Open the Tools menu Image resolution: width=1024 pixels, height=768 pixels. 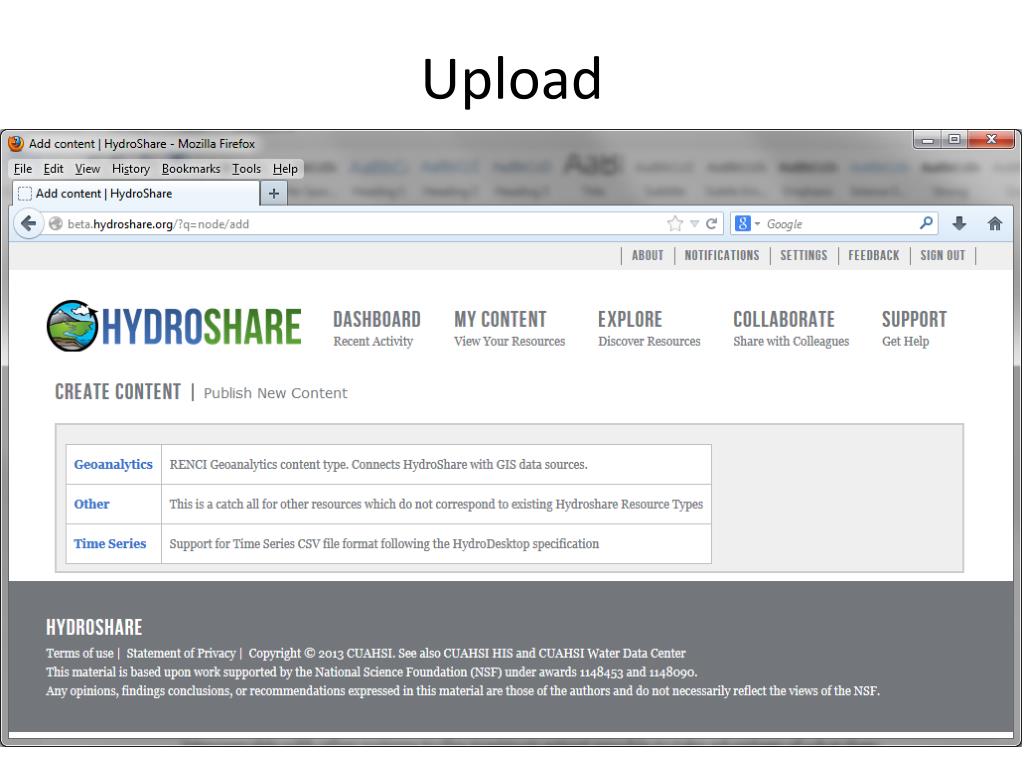246,169
